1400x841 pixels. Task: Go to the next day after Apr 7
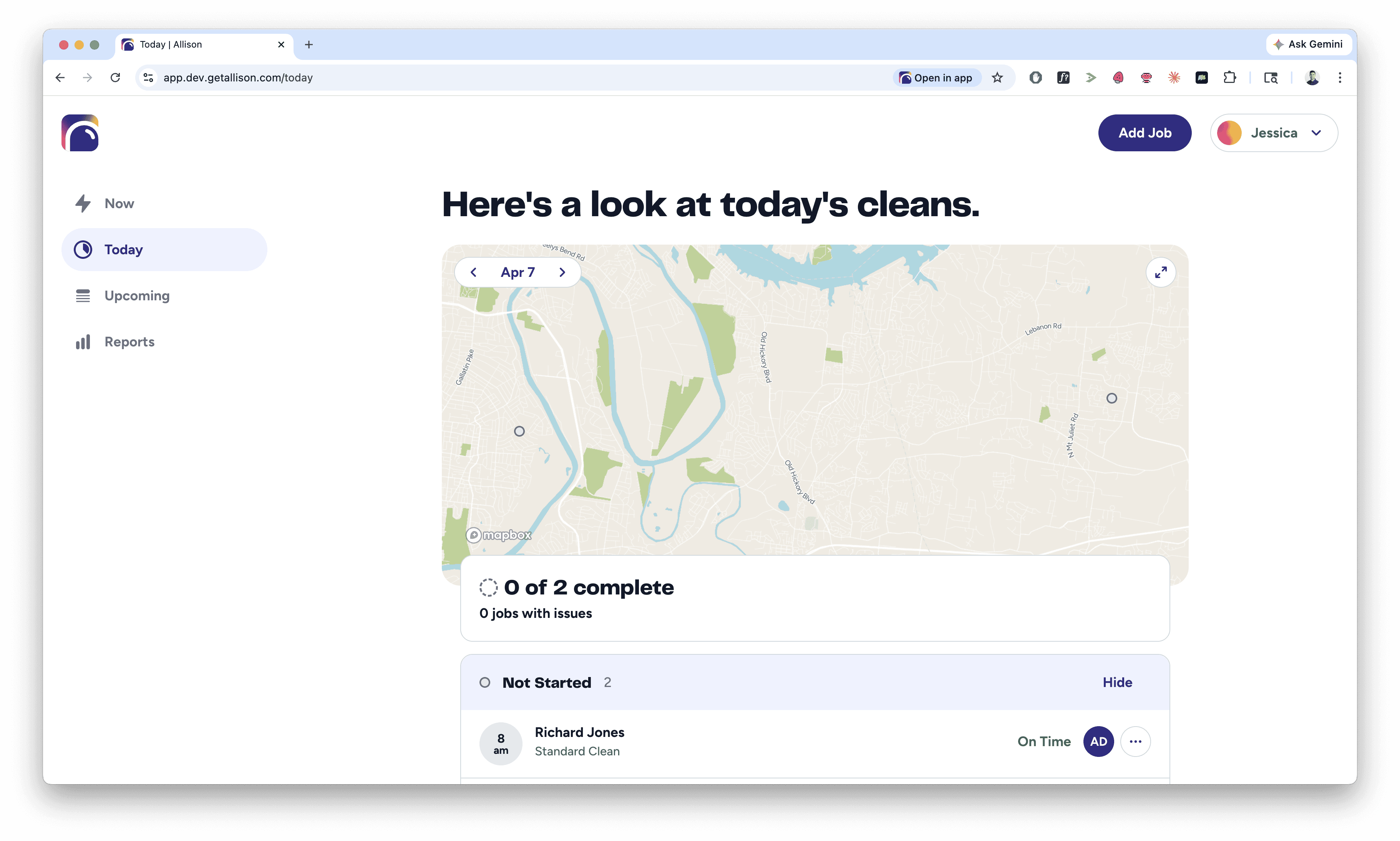pyautogui.click(x=562, y=273)
